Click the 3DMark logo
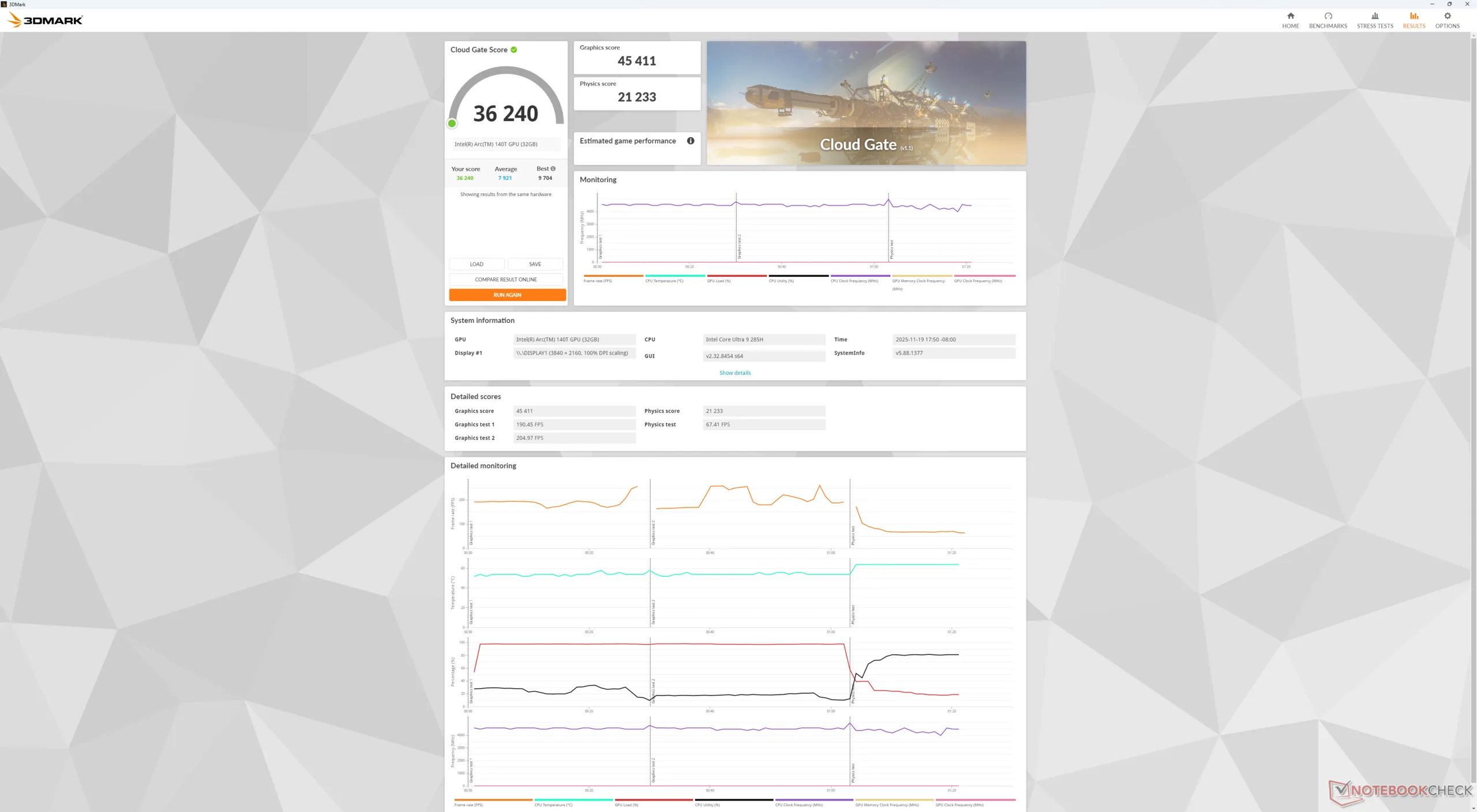The image size is (1477, 812). (46, 20)
